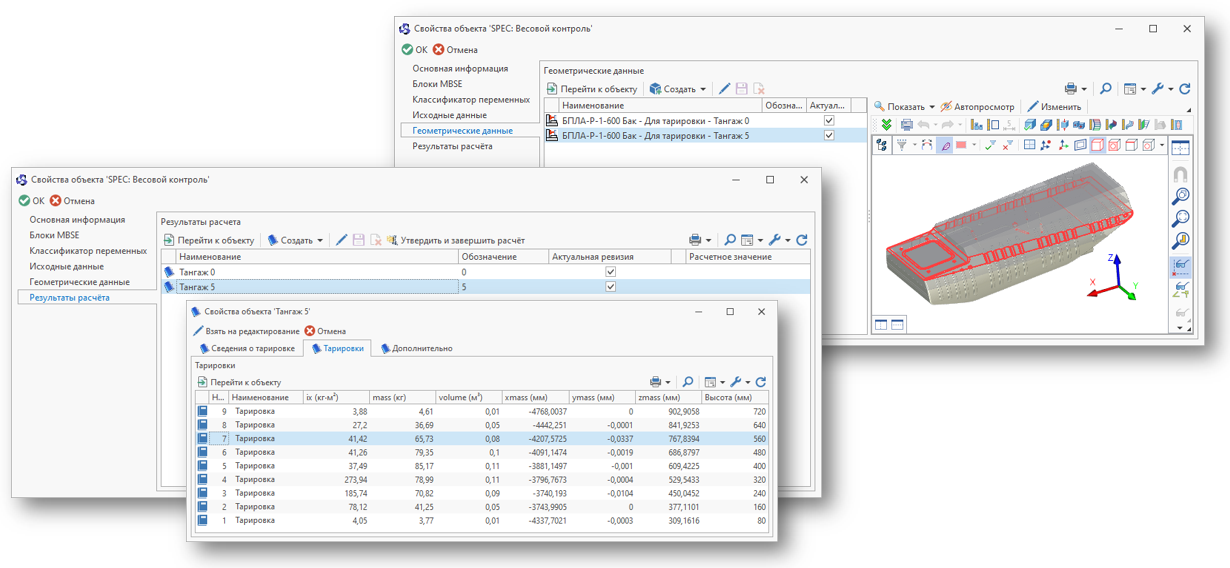This screenshot has height=568, width=1230.
Task: Select Блоки MBSE in back window sidebar
Action: click(437, 84)
